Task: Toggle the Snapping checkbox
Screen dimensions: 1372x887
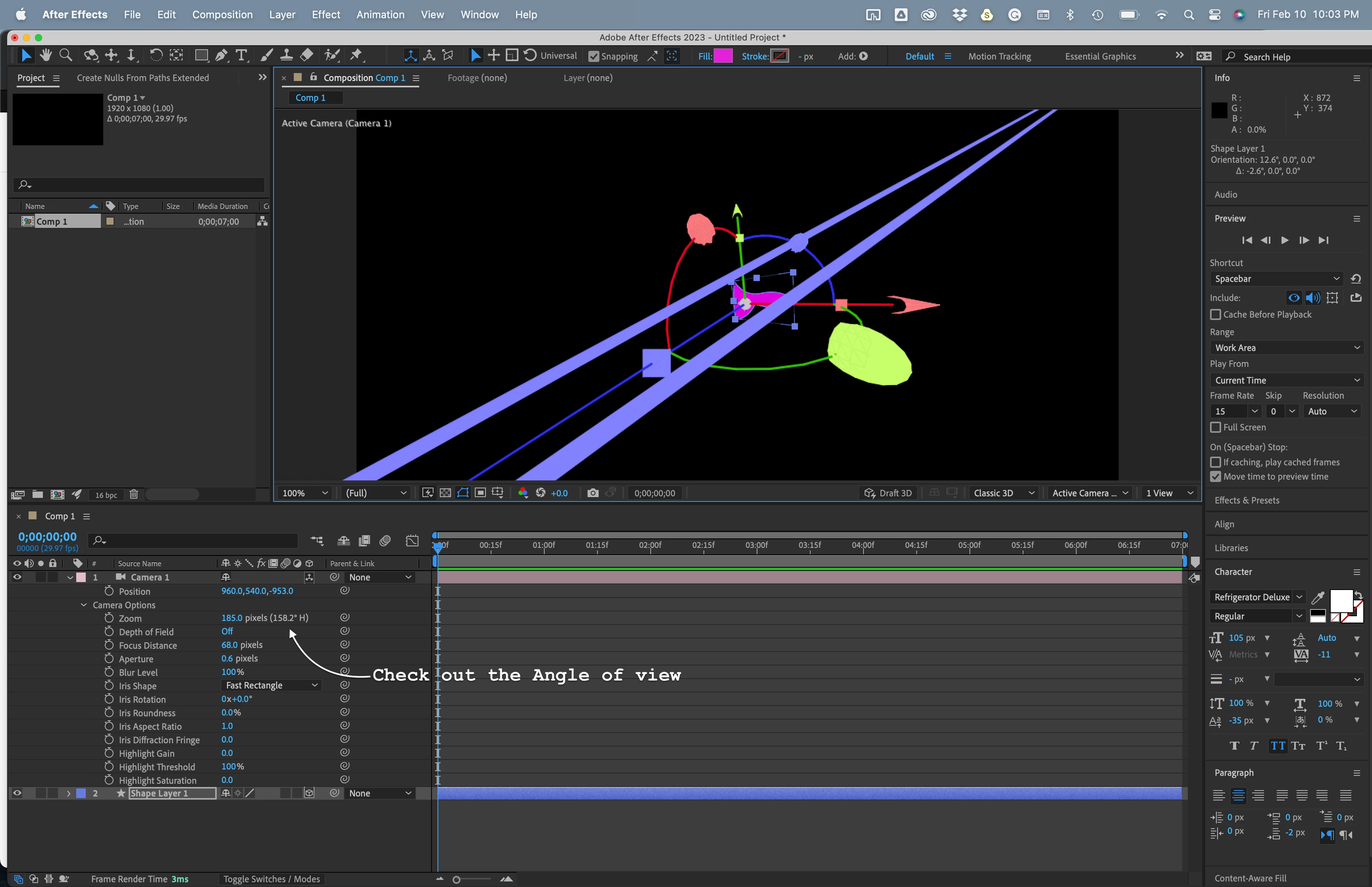Action: coord(594,56)
